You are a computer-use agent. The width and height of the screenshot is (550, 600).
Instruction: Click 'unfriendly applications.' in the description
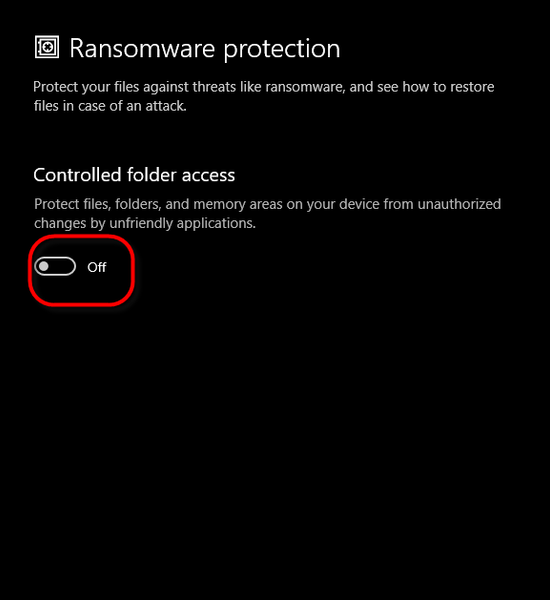(183, 223)
